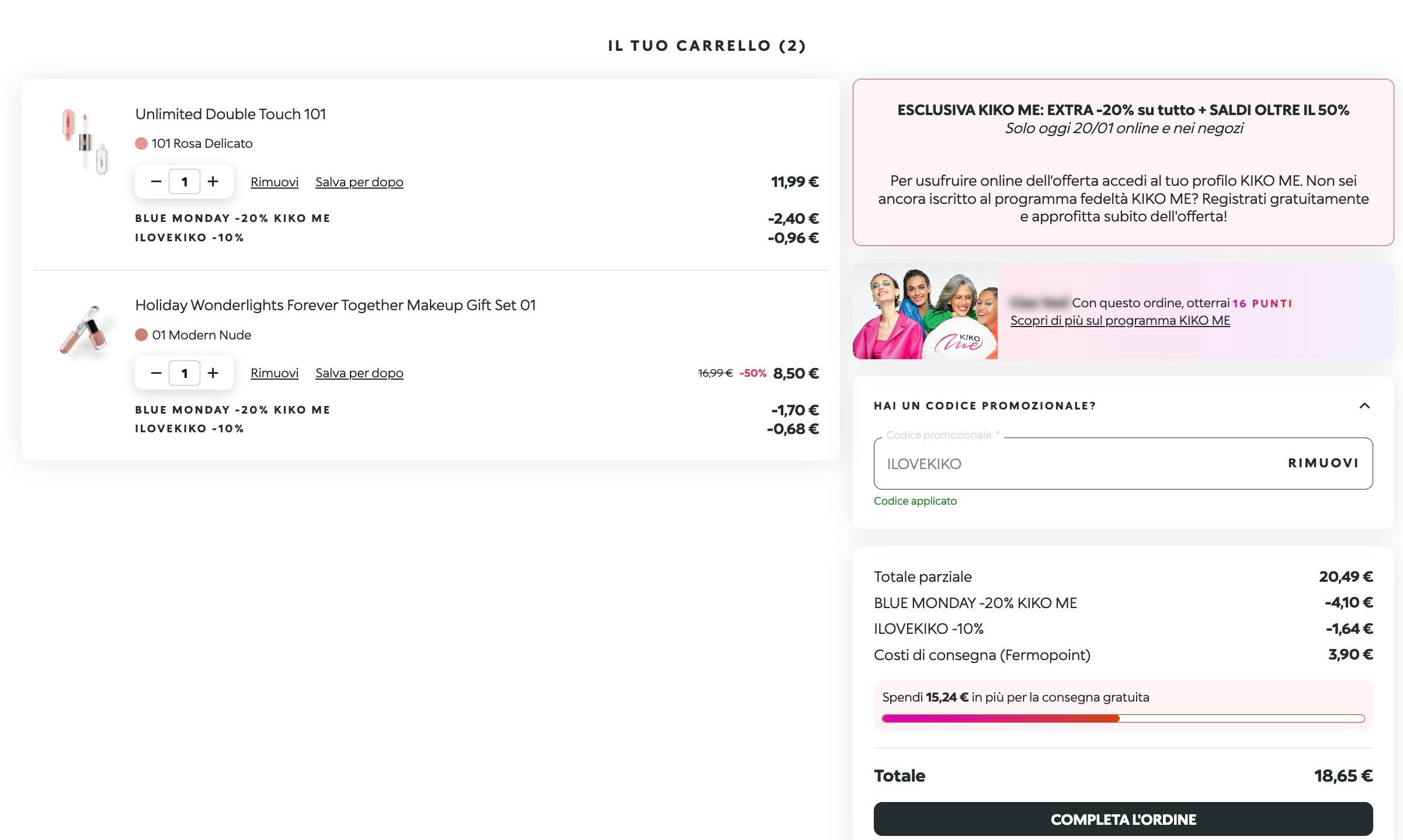The image size is (1403, 840).
Task: Click quantity field for Unlimited Double Touch 101
Action: click(x=185, y=182)
